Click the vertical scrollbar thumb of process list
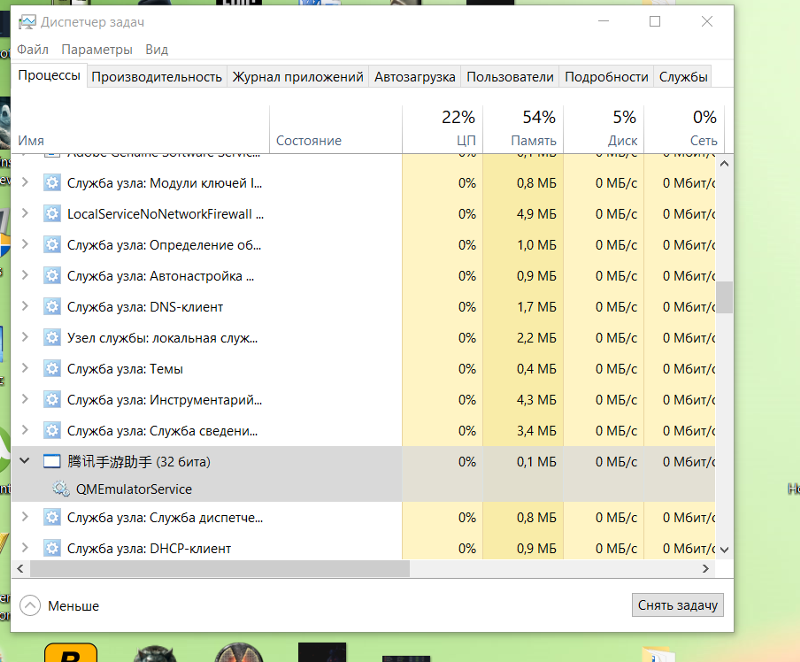This screenshot has width=800, height=662. [725, 296]
